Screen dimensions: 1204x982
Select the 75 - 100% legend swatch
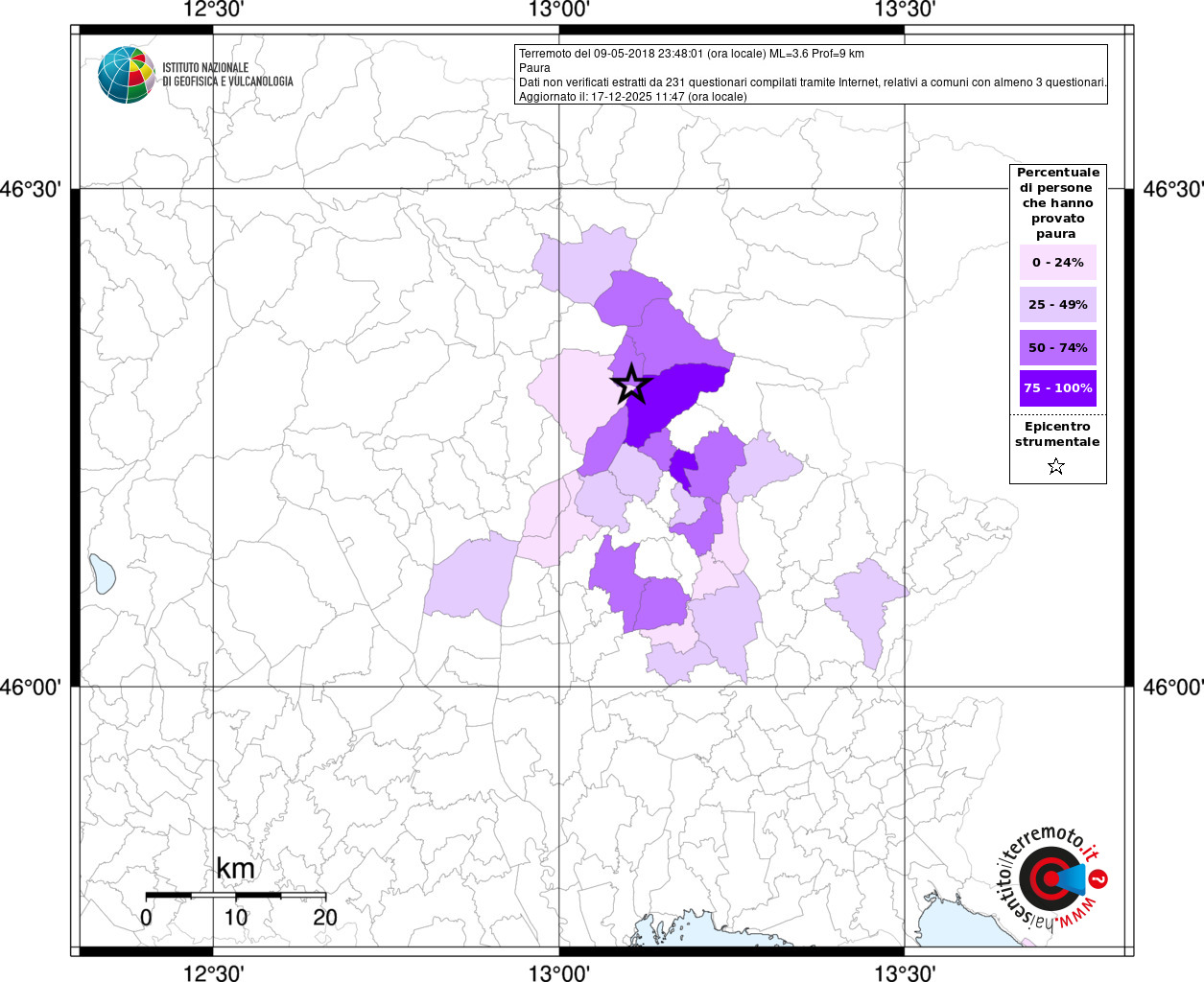[1057, 388]
